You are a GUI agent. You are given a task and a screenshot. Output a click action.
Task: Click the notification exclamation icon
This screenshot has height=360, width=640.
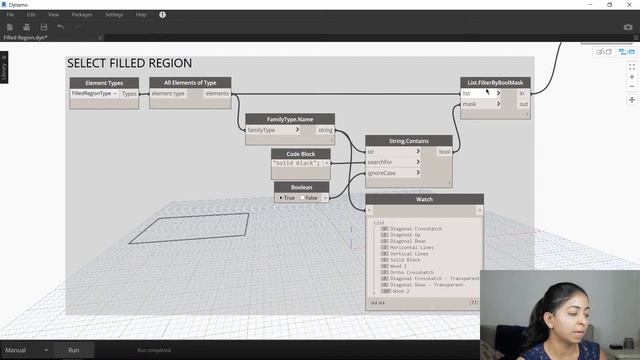(162, 15)
